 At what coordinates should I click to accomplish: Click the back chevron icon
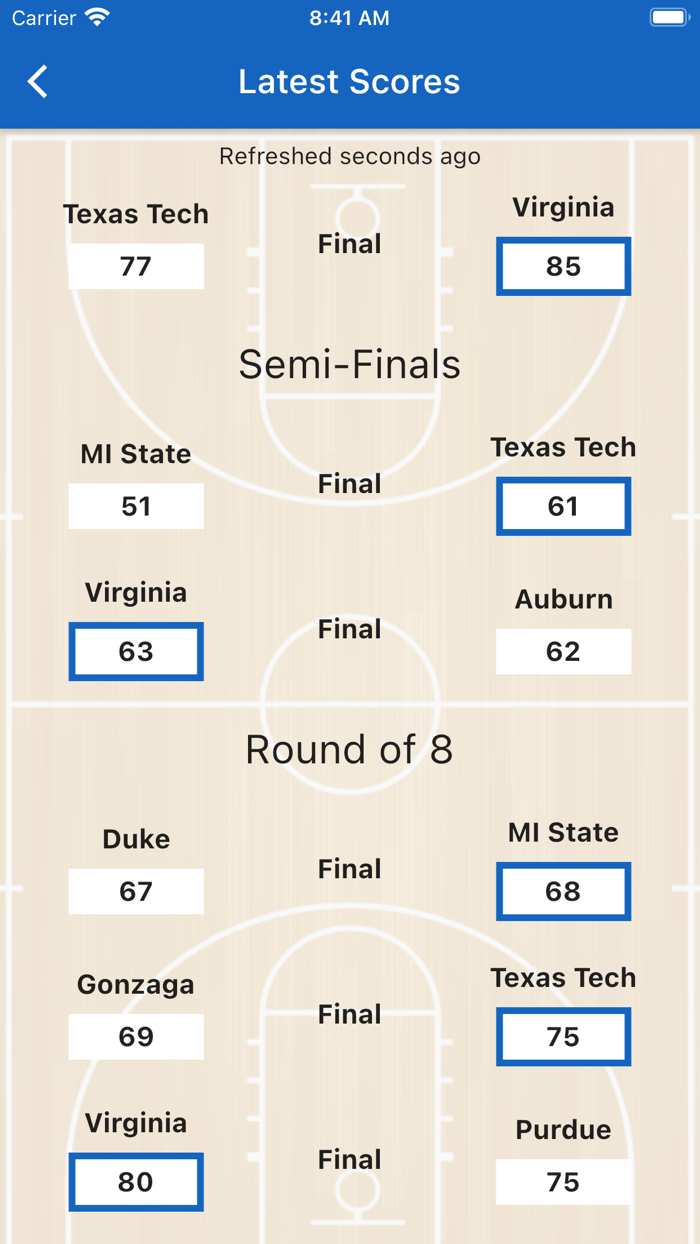[37, 81]
